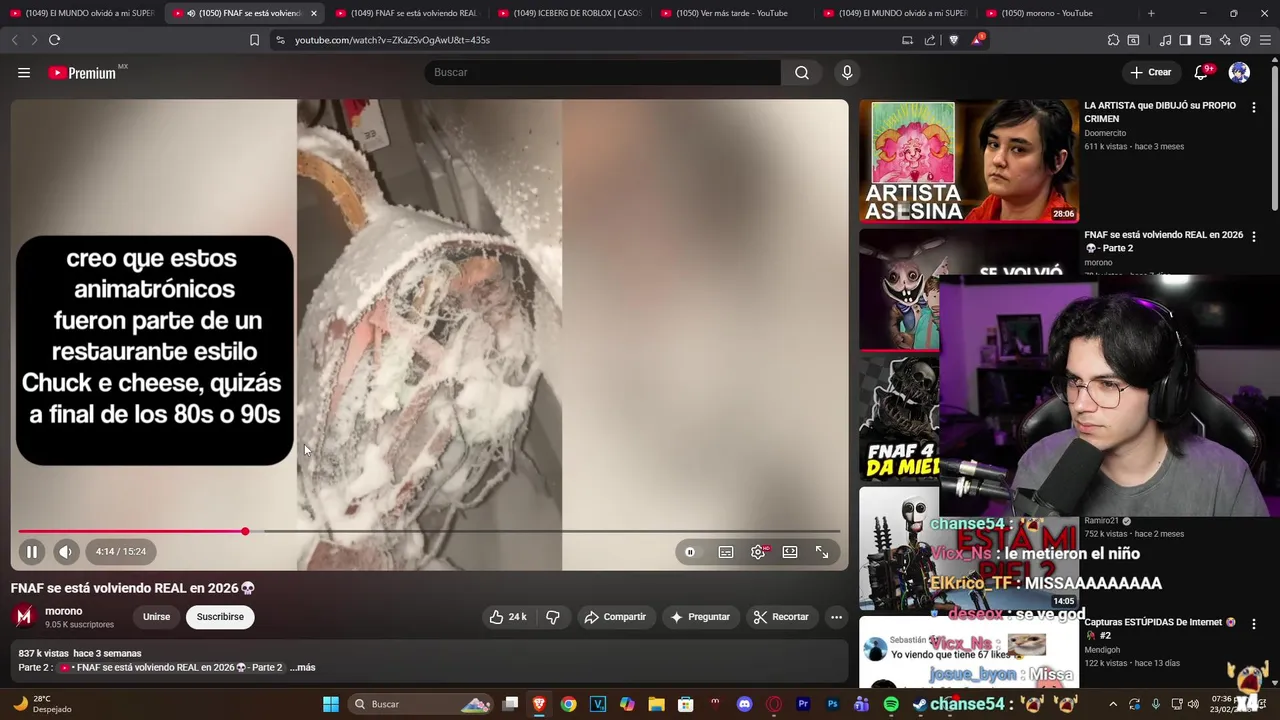
Task: Switch to theater mode
Action: 790,552
